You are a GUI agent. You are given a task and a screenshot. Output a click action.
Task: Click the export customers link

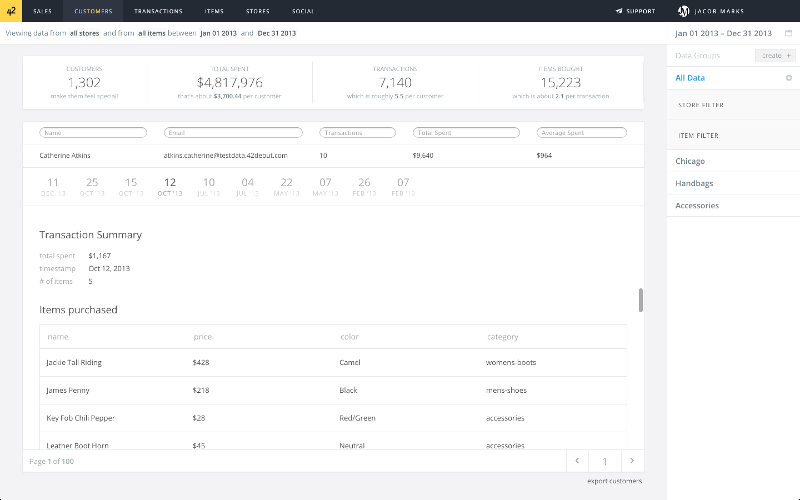click(x=614, y=481)
